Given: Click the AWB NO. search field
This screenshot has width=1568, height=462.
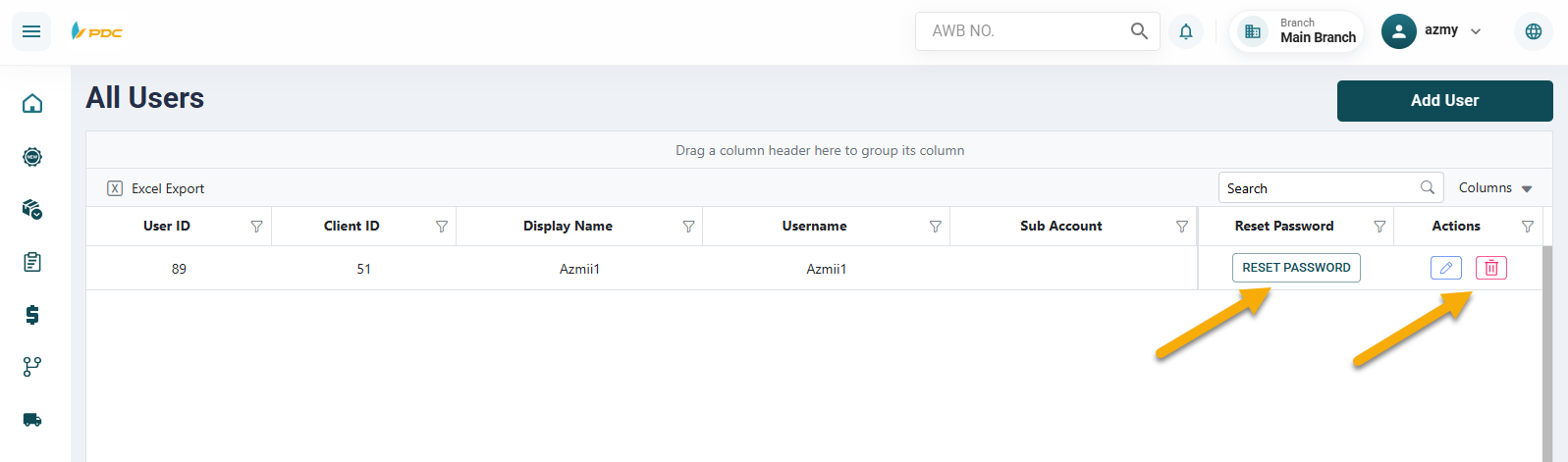Looking at the screenshot, I should click(1021, 31).
